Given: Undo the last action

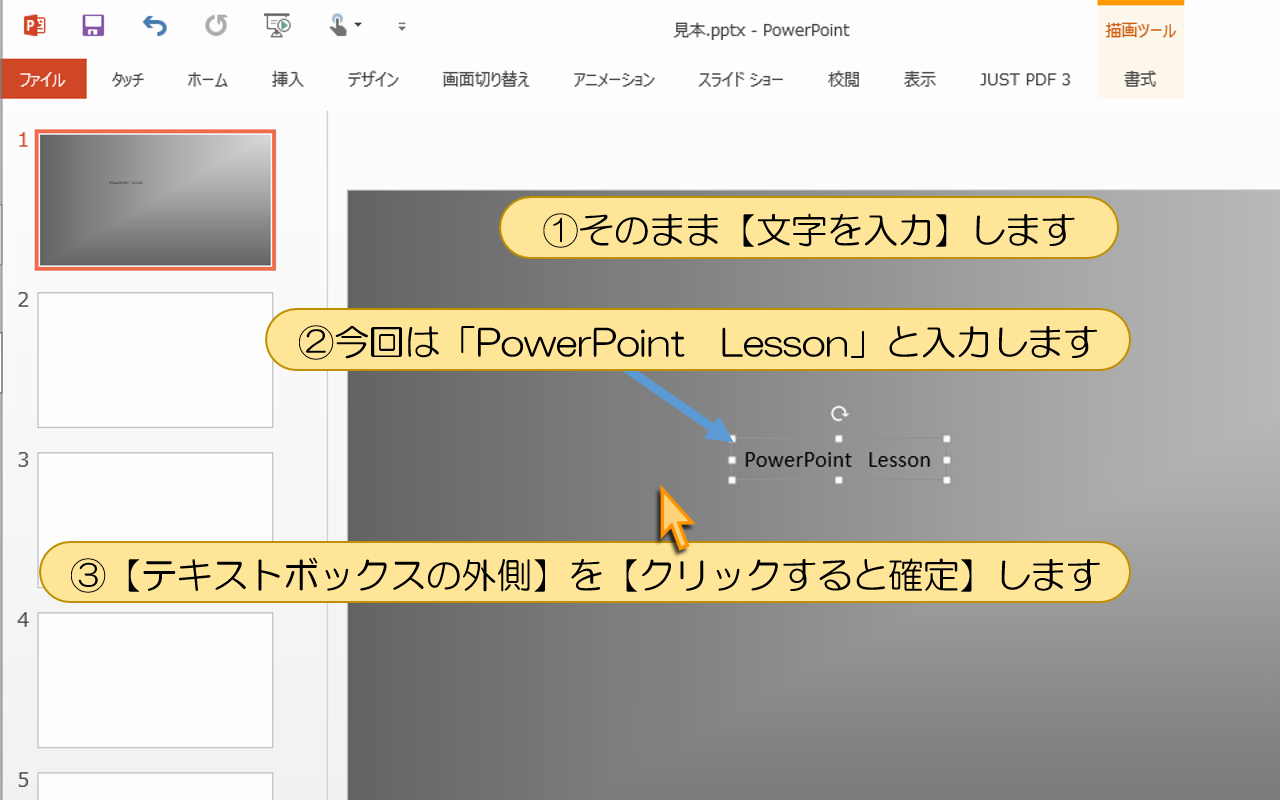Looking at the screenshot, I should 155,25.
